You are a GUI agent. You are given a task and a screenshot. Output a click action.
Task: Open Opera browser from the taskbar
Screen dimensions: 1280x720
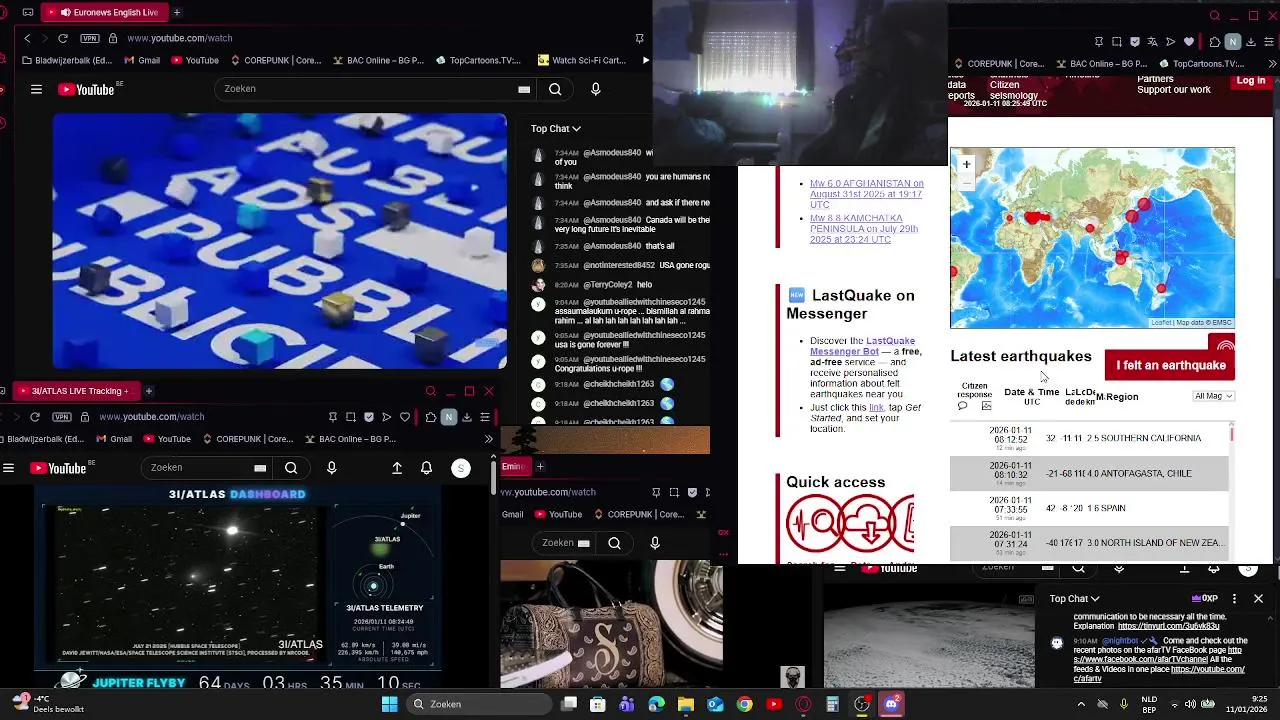[x=803, y=704]
